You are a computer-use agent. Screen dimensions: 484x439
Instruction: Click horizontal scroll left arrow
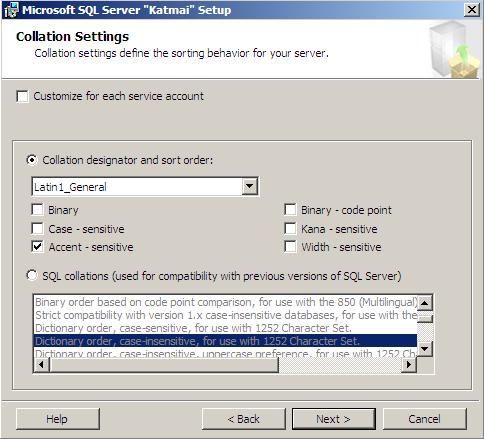click(x=42, y=365)
